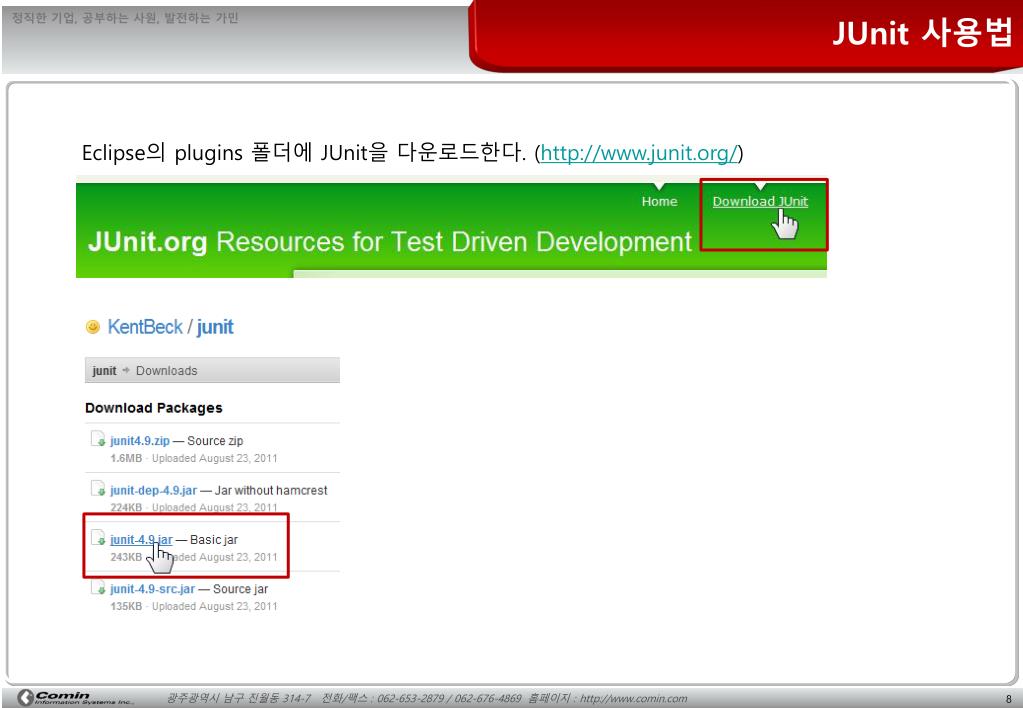Screen dimensions: 1023x708
Task: Click the 'JUnit 사용법' slide title
Action: point(923,33)
